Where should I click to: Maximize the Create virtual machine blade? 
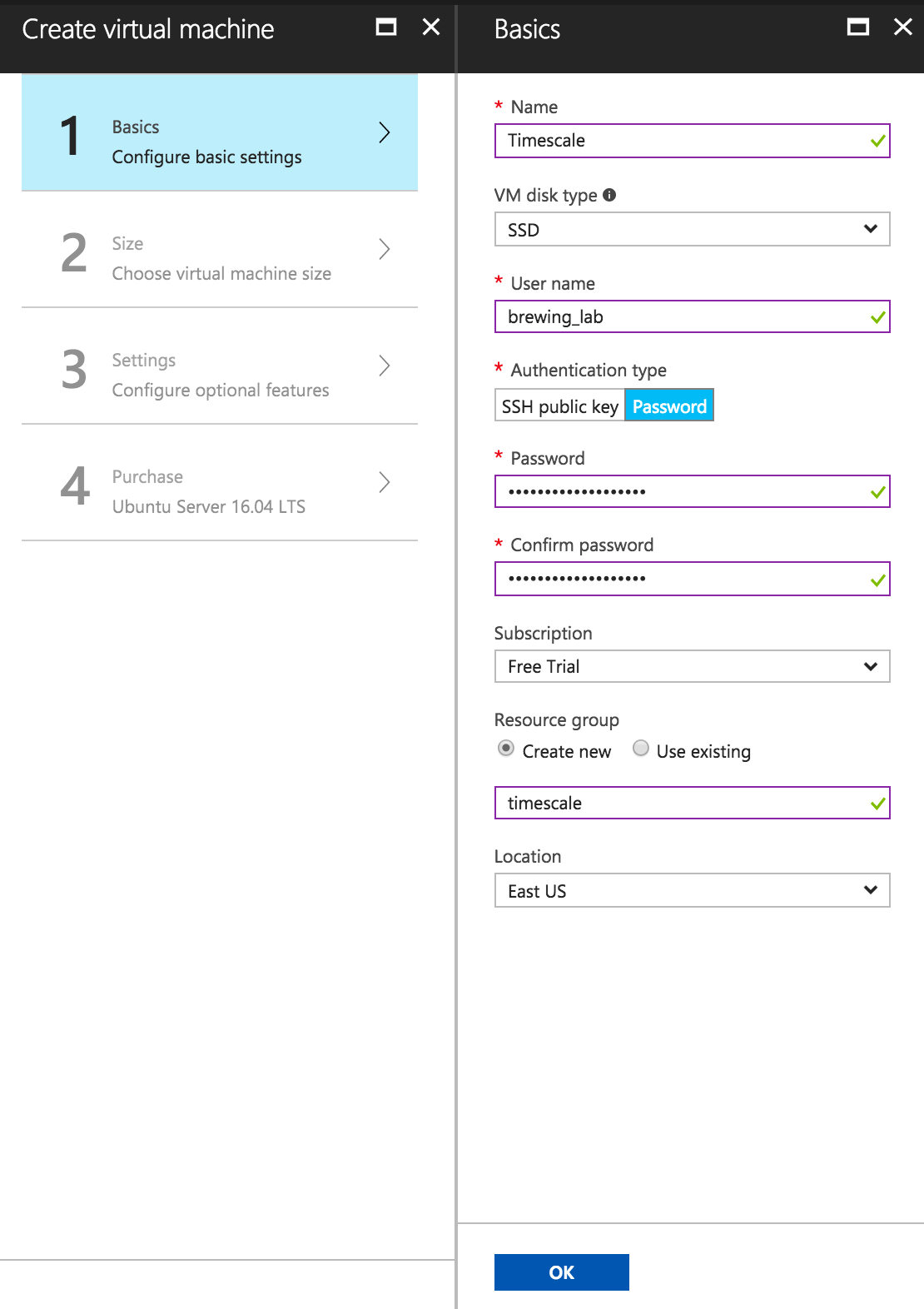(386, 27)
